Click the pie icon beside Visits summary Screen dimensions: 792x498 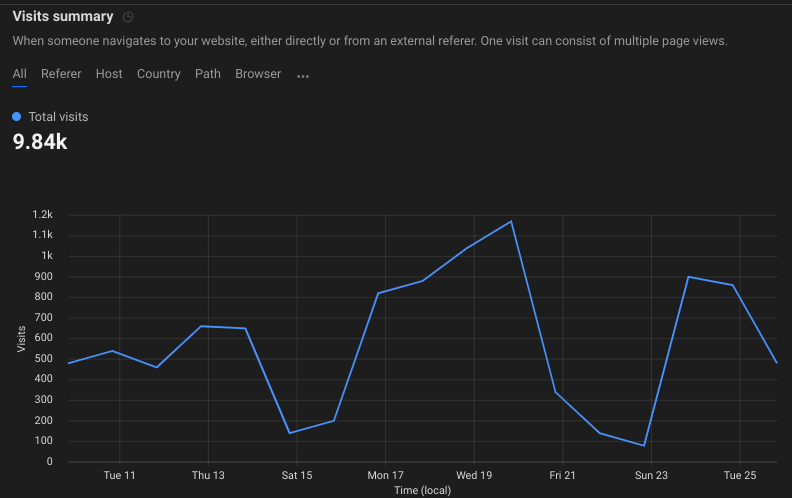tap(128, 17)
